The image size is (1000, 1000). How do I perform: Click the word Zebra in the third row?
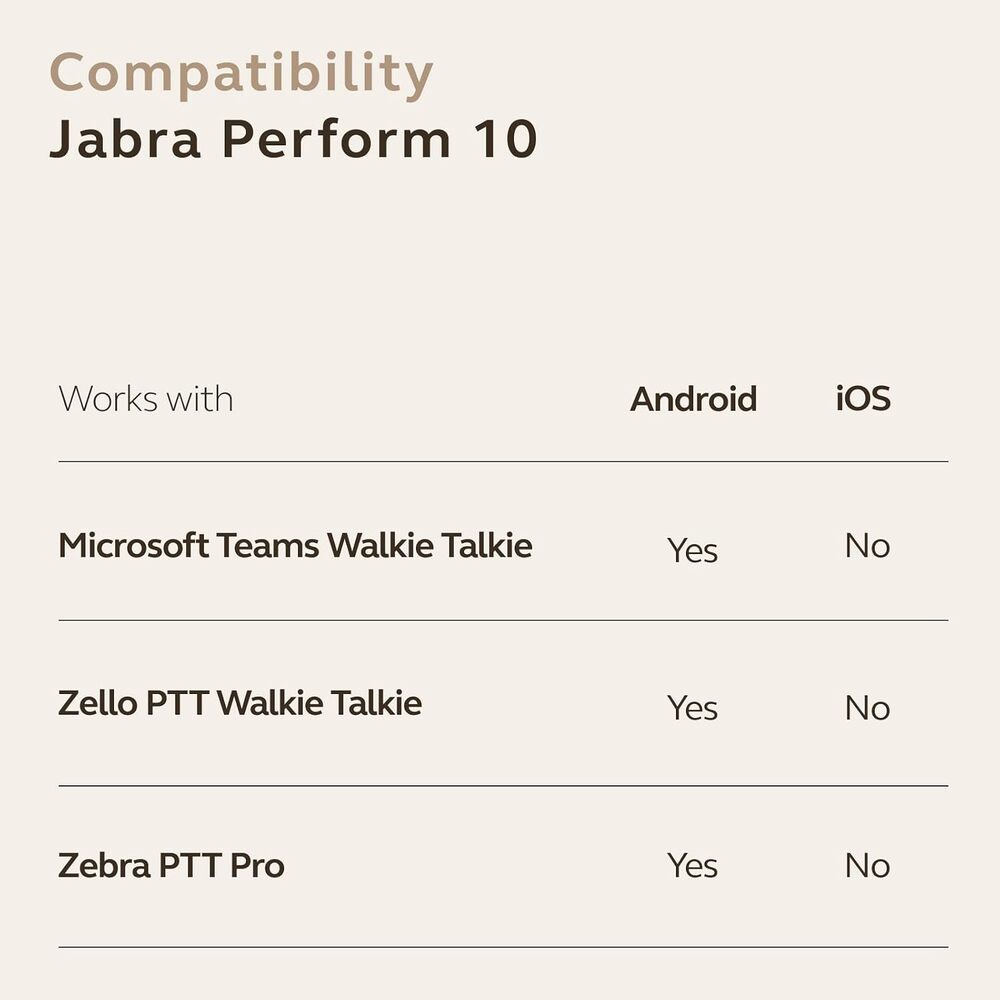[x=105, y=865]
